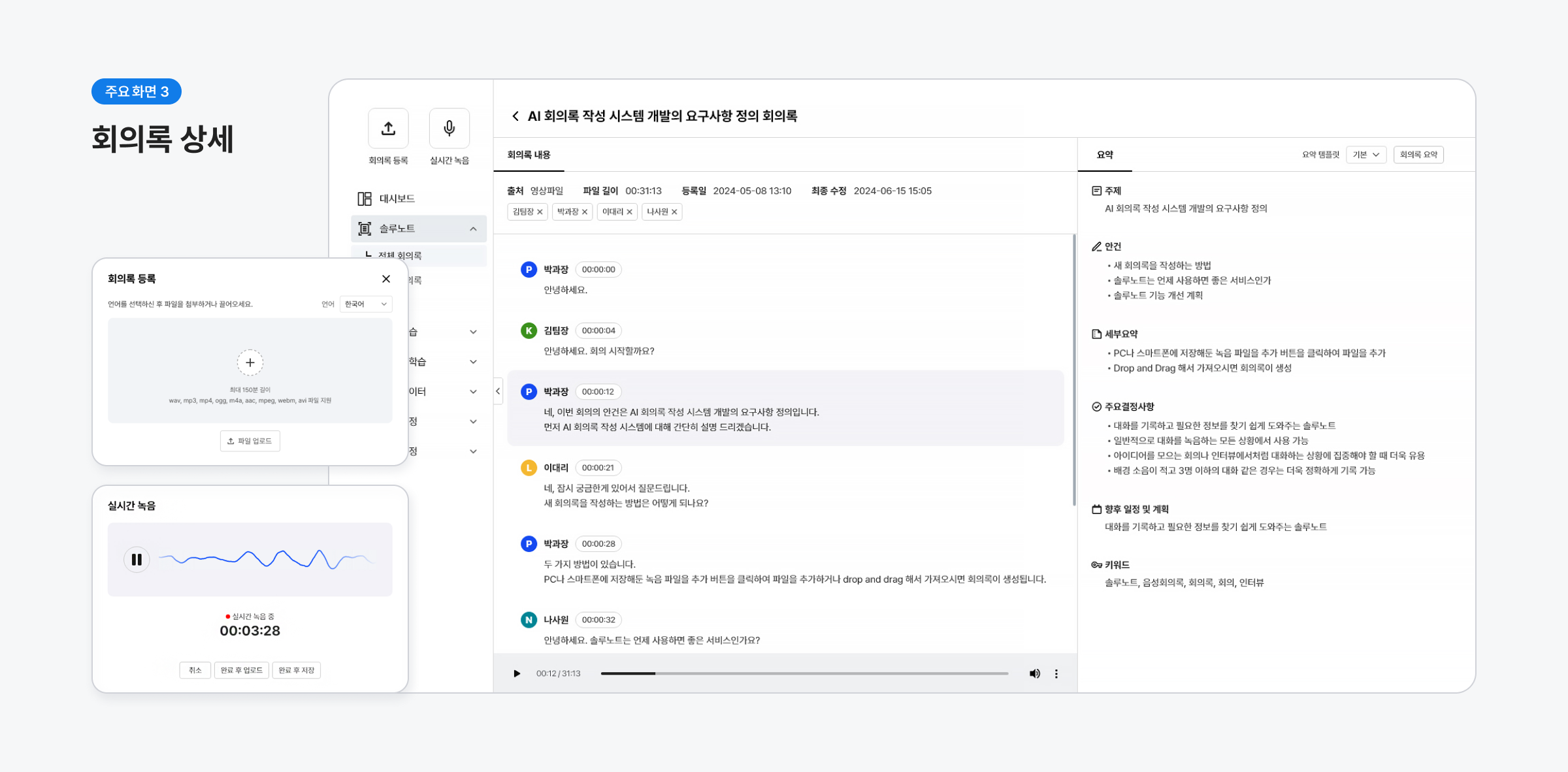Pause the live recording in 실시간 녹음
The width and height of the screenshot is (1568, 772).
[137, 560]
